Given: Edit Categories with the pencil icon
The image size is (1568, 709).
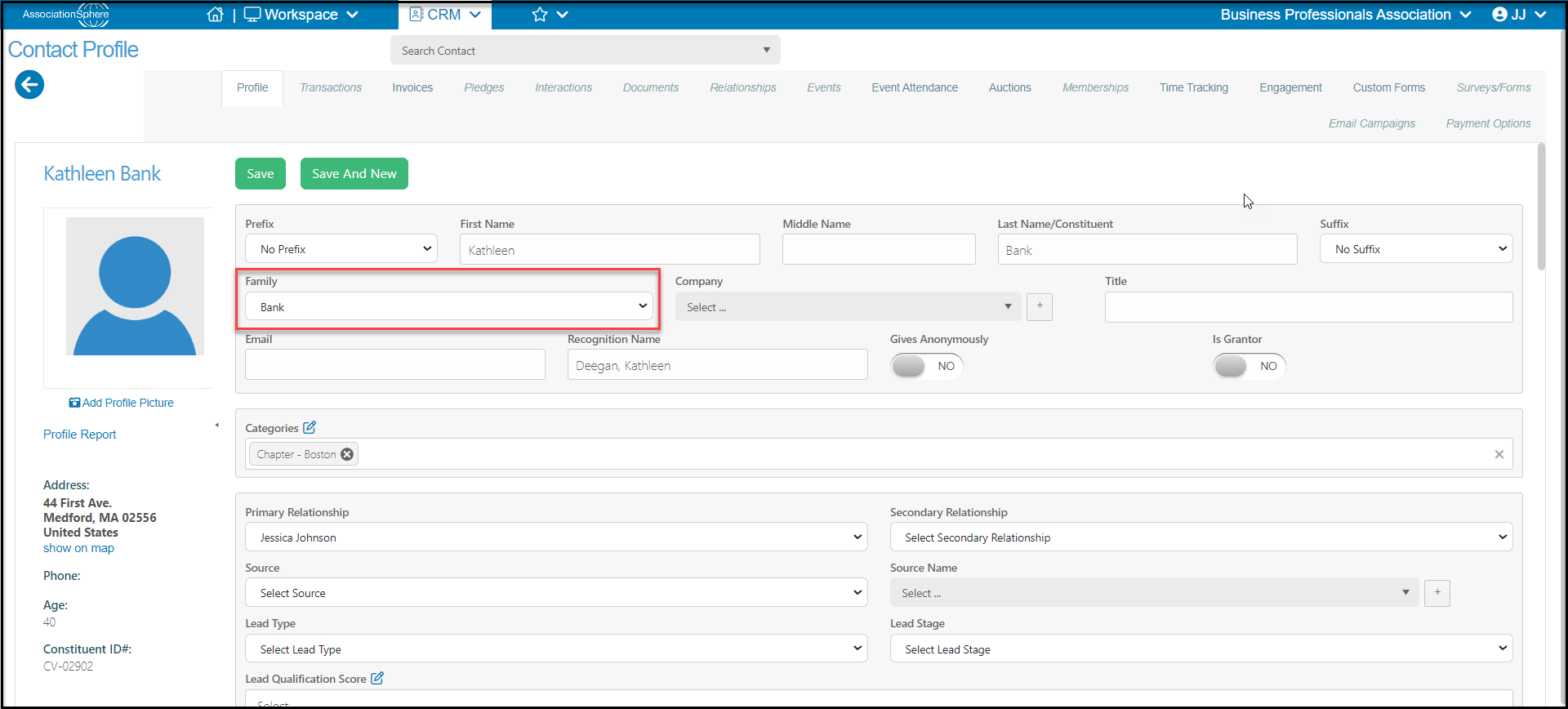Looking at the screenshot, I should (x=310, y=427).
